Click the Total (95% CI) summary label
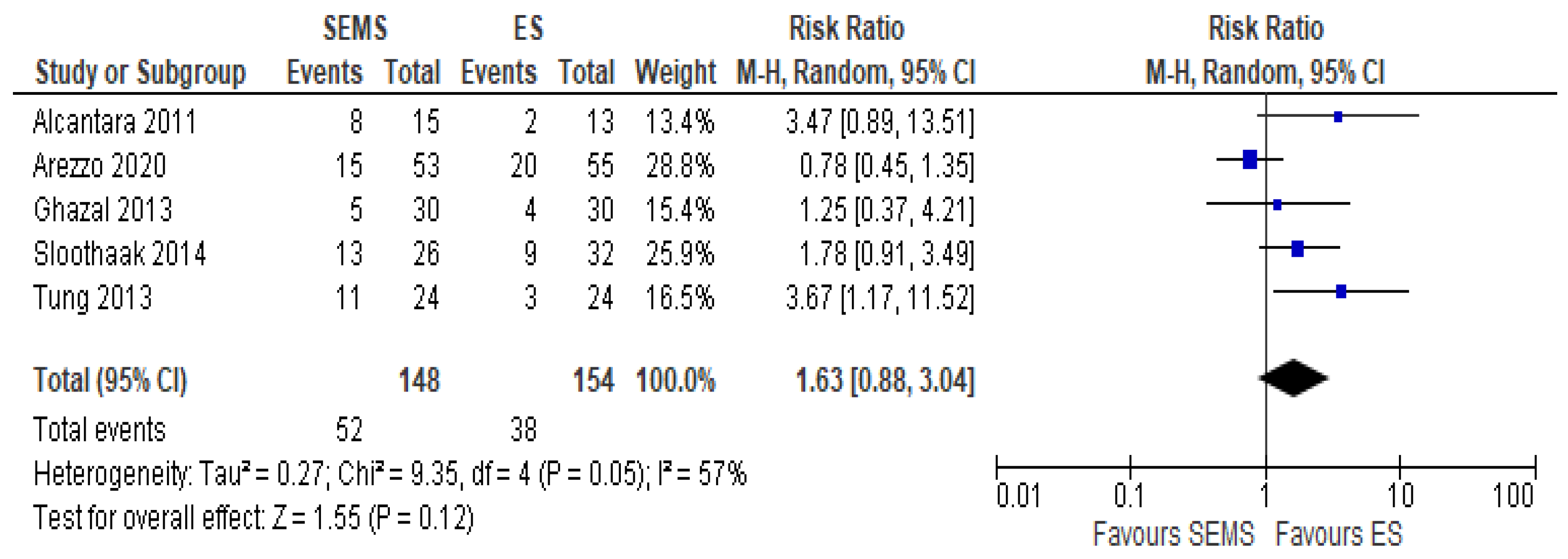 click(110, 381)
